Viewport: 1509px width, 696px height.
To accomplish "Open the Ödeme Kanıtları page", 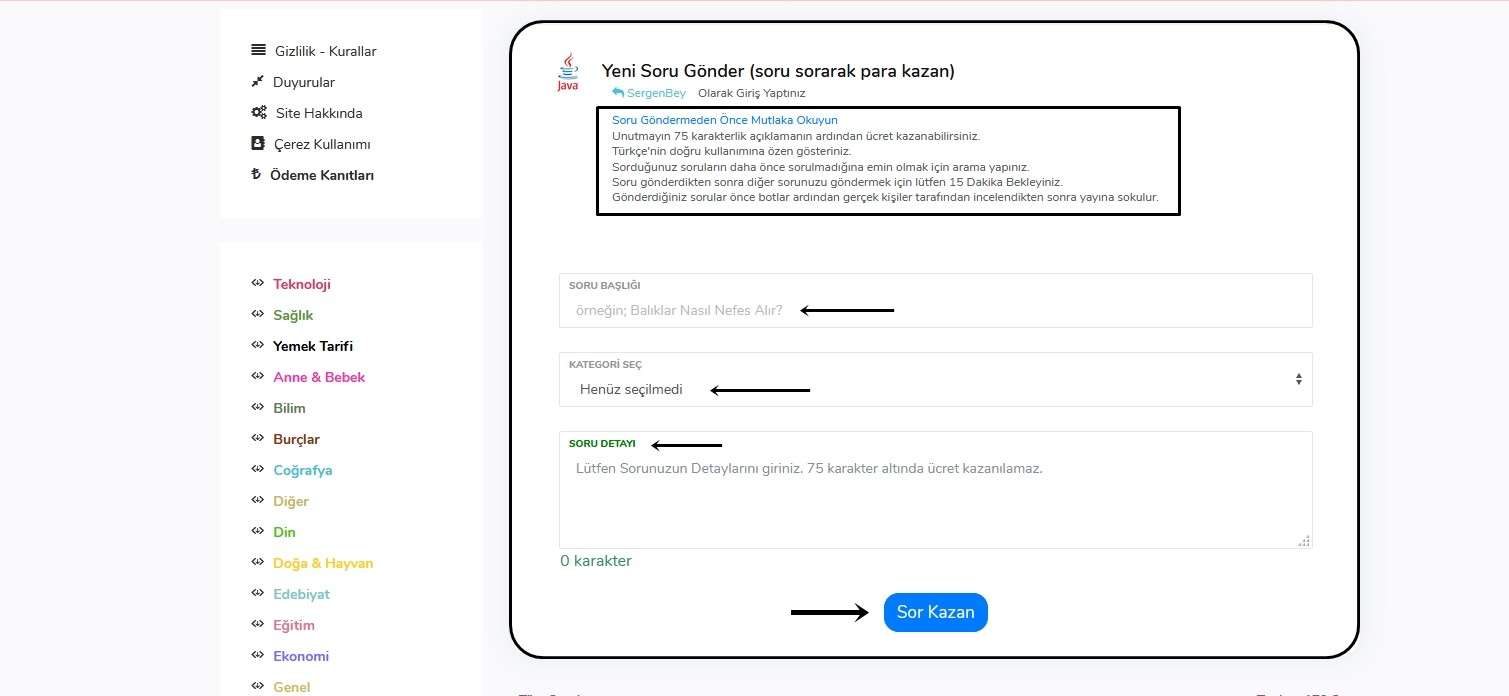I will [x=322, y=175].
